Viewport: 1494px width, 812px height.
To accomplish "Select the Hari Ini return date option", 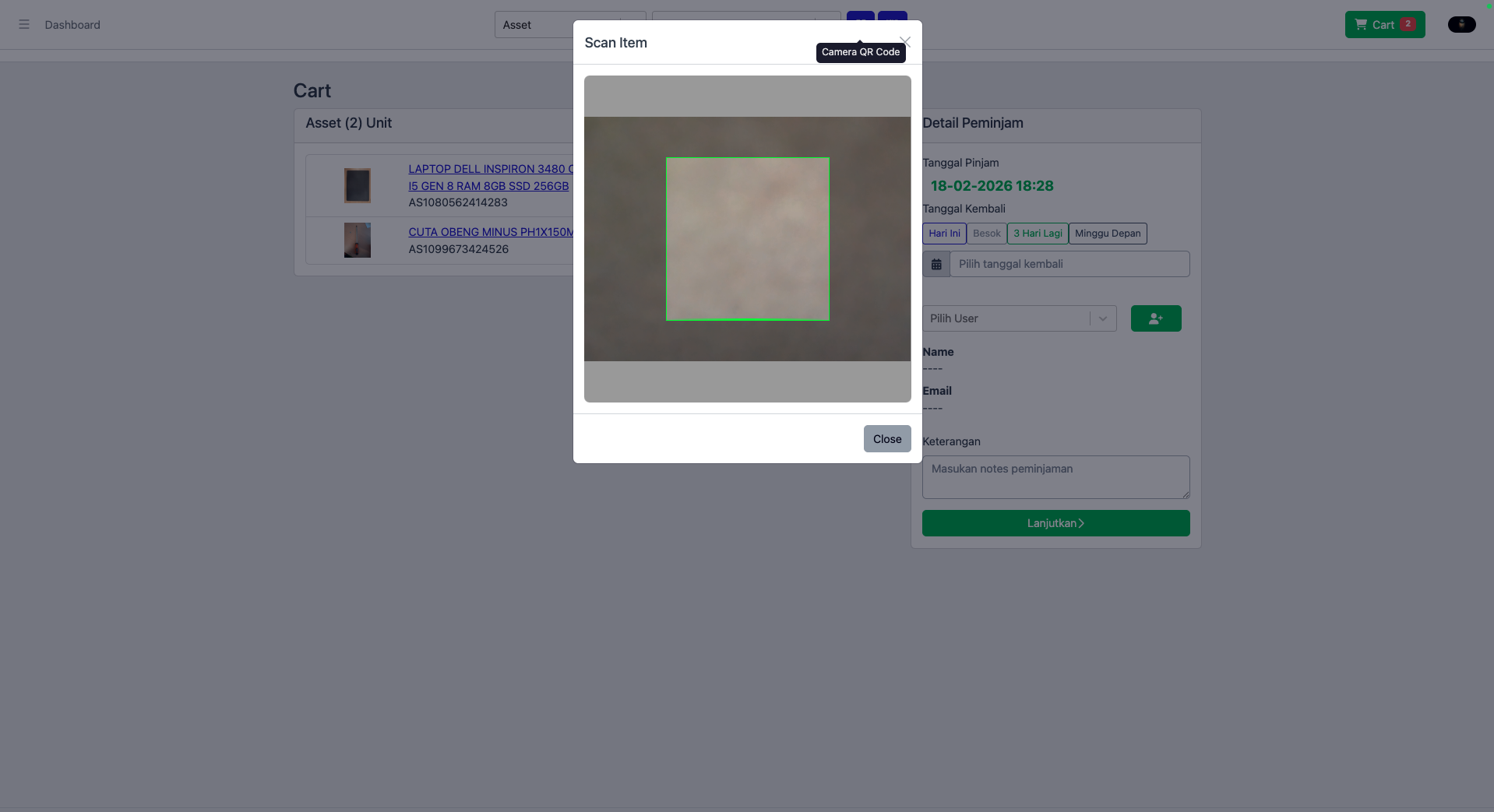I will pos(944,234).
